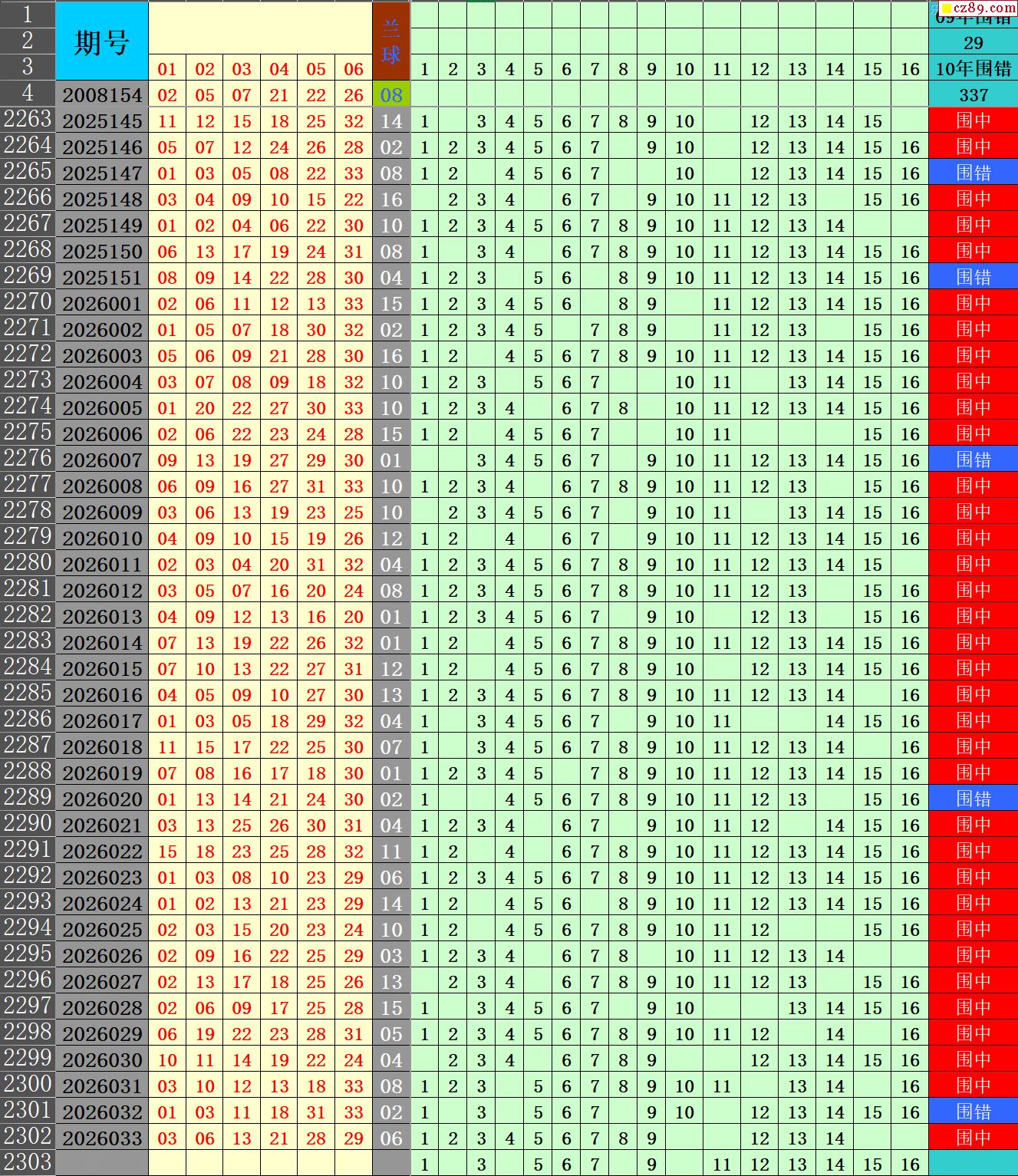Click blue-ball column value 15 in row 2026001
The image size is (1018, 1176).
(391, 303)
